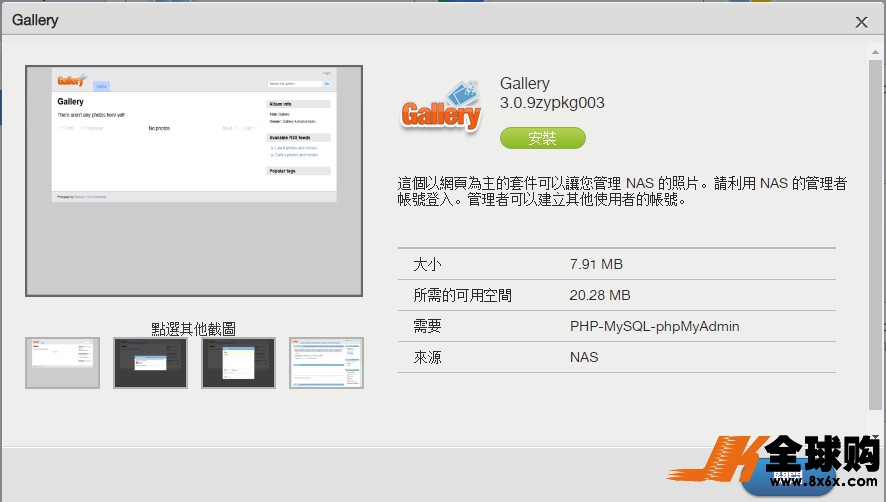The height and width of the screenshot is (502, 886).
Task: Click the 20.28 MB required space value
Action: pyautogui.click(x=600, y=295)
